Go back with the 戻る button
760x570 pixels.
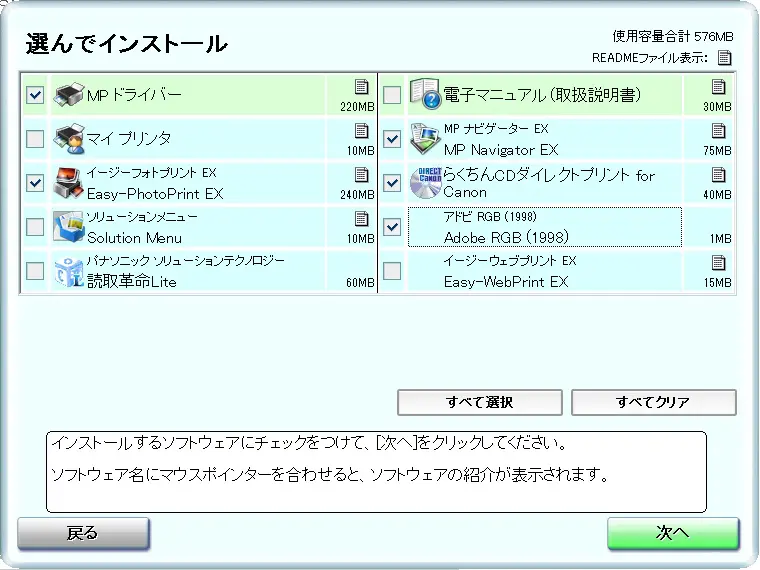point(83,534)
